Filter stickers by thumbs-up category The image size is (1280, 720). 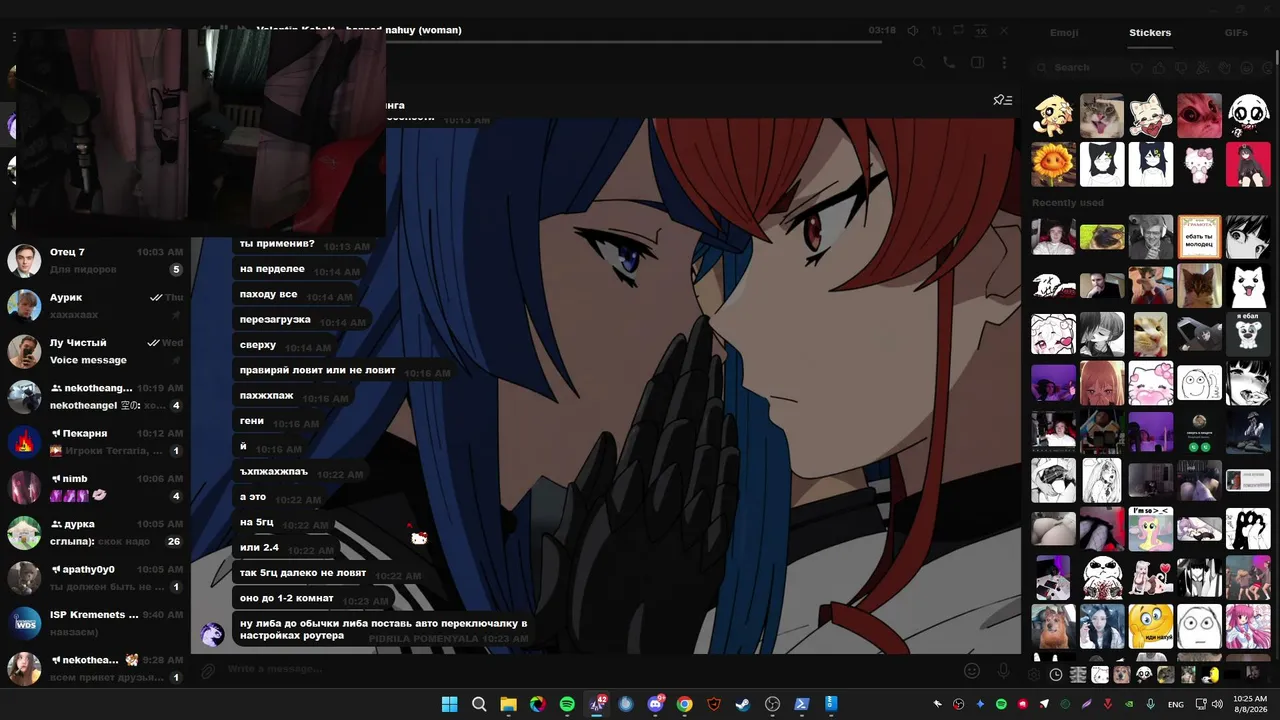1159,68
